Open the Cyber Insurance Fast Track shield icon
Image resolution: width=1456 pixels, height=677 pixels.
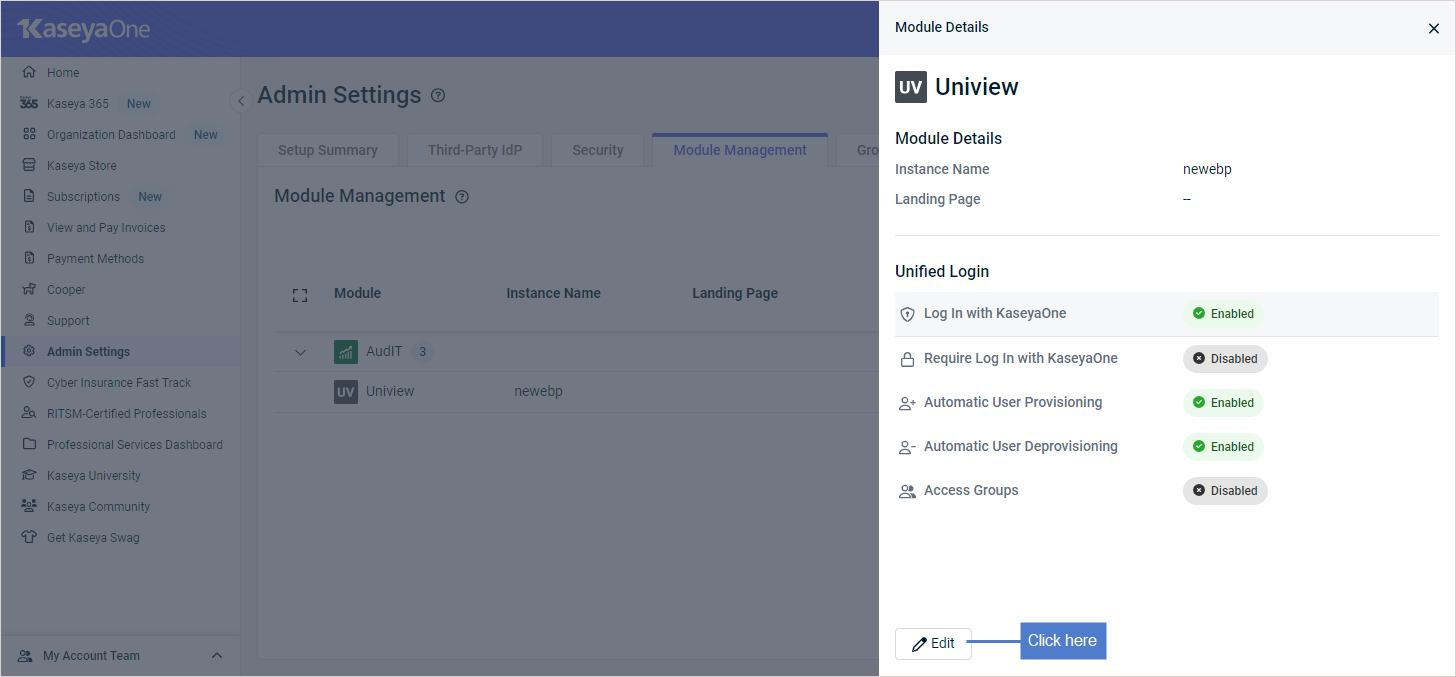click(29, 382)
